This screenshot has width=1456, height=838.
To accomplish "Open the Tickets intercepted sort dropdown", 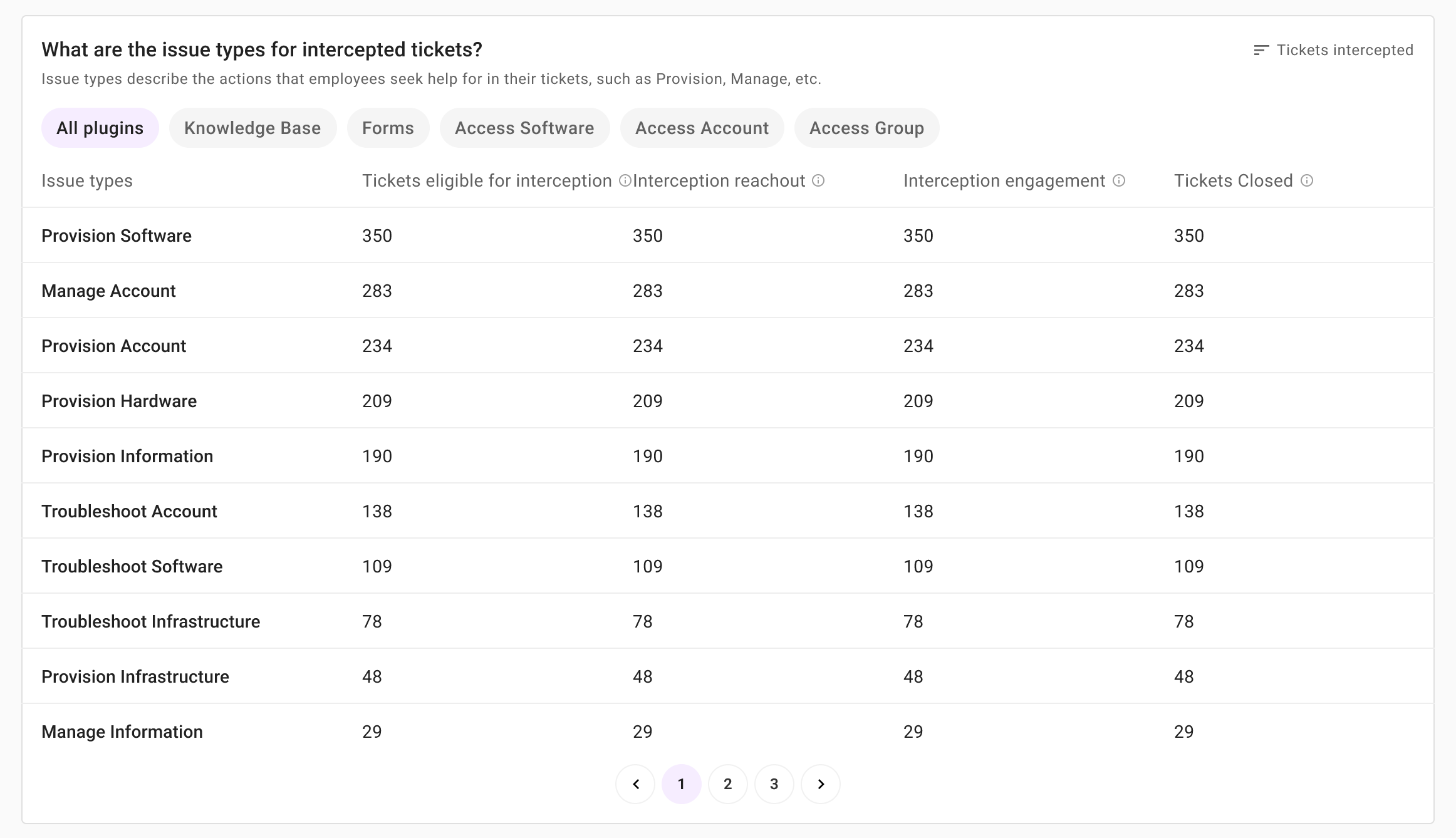I will click(x=1333, y=50).
